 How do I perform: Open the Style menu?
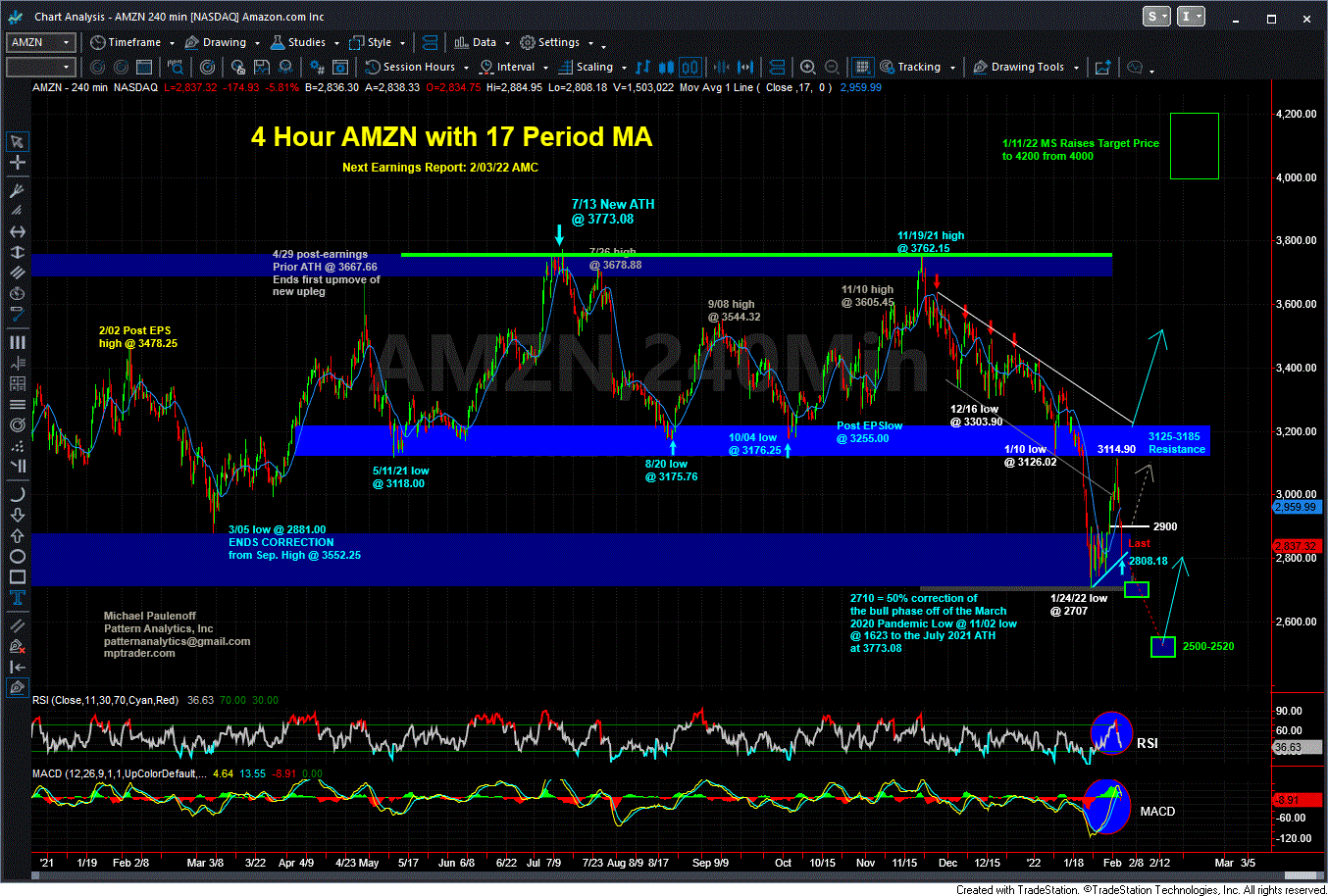coord(371,42)
